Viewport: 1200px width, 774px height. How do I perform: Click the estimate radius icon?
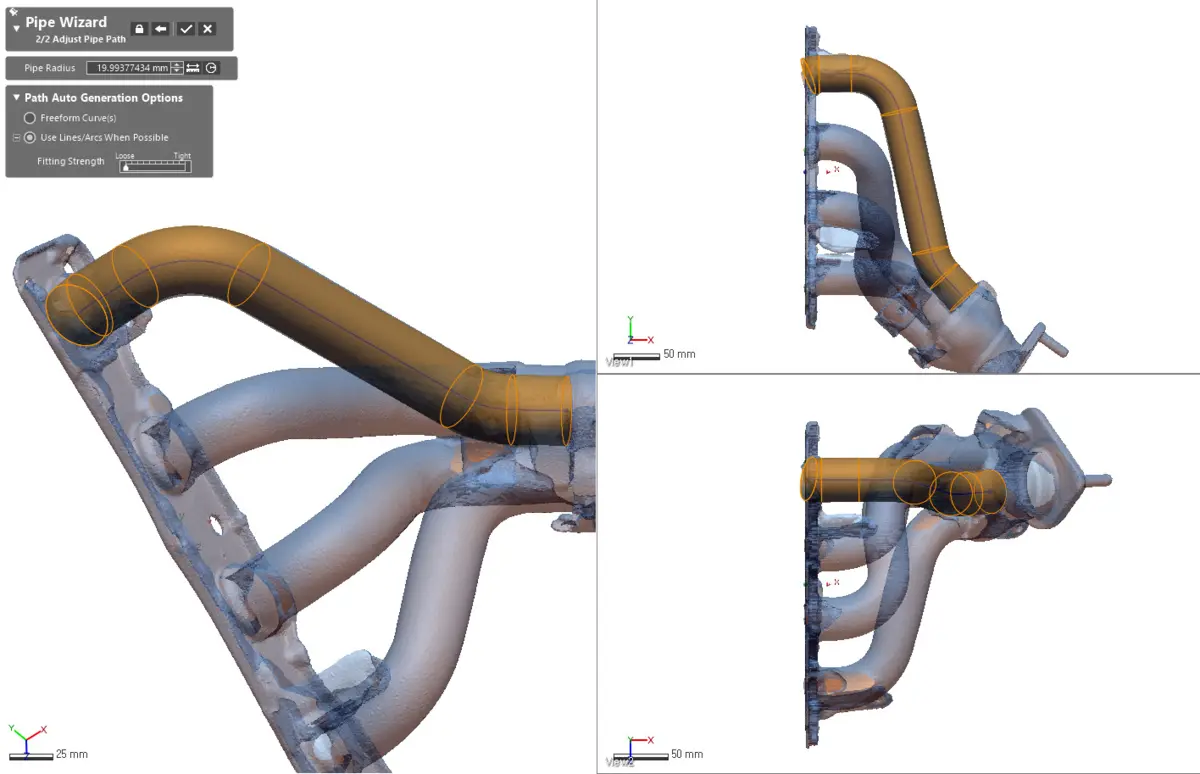click(211, 68)
